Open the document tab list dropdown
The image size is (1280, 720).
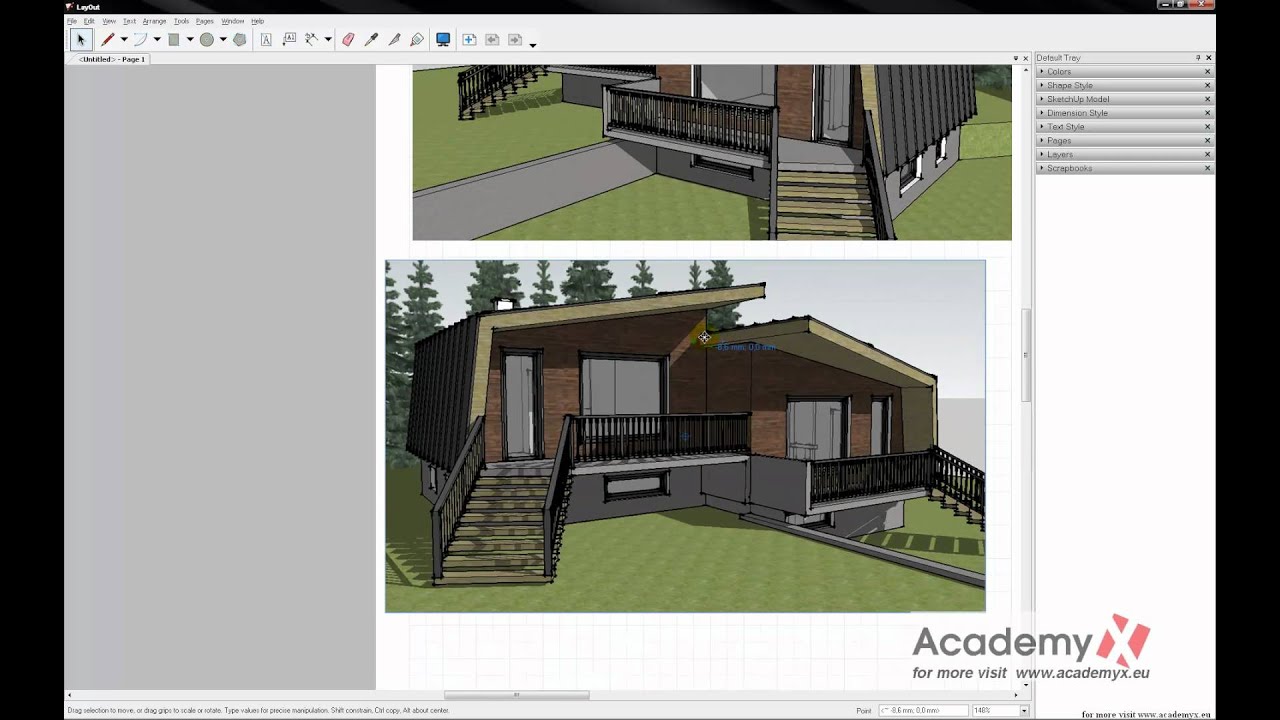tap(1016, 59)
